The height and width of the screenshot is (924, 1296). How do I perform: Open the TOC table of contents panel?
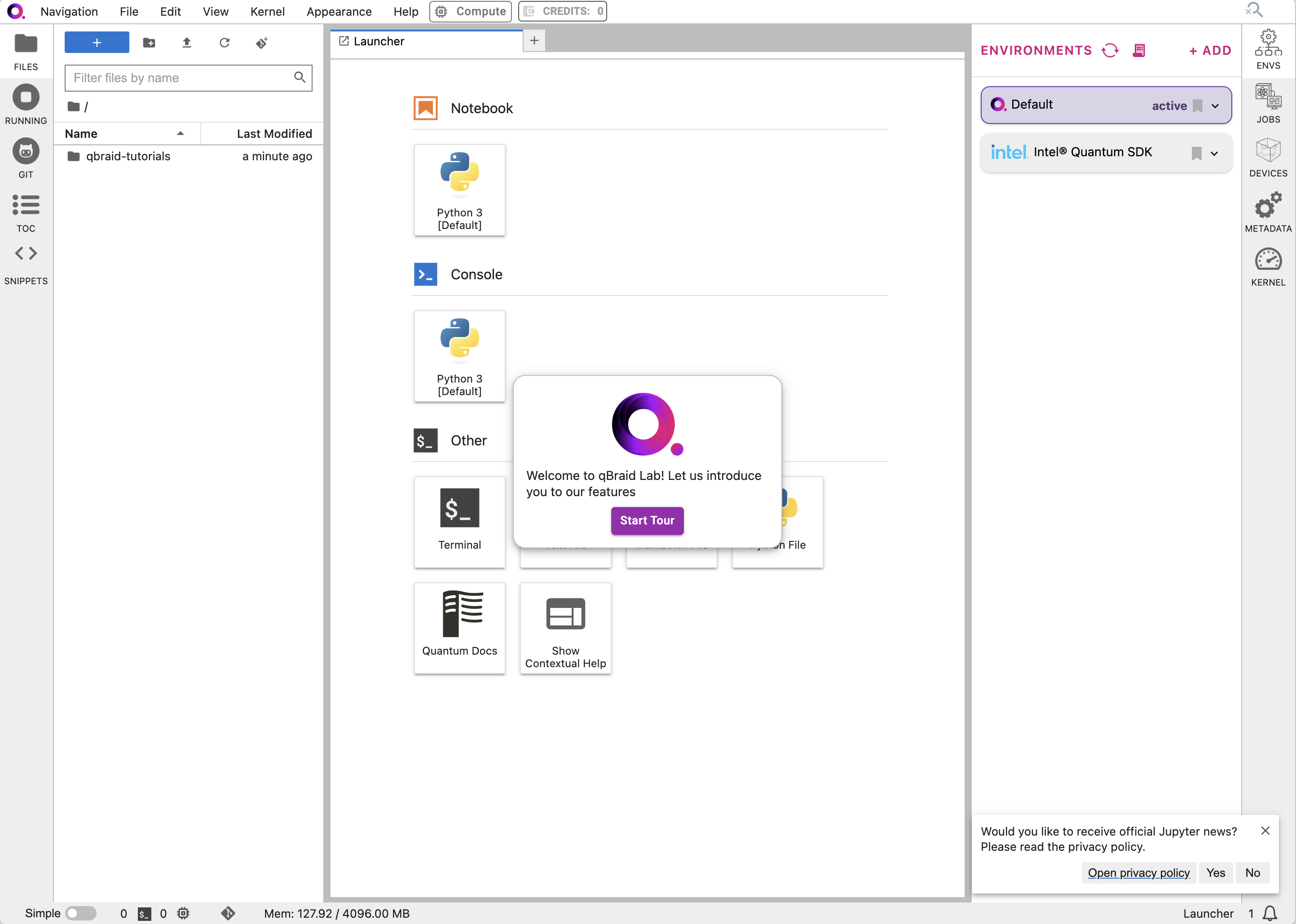[26, 213]
